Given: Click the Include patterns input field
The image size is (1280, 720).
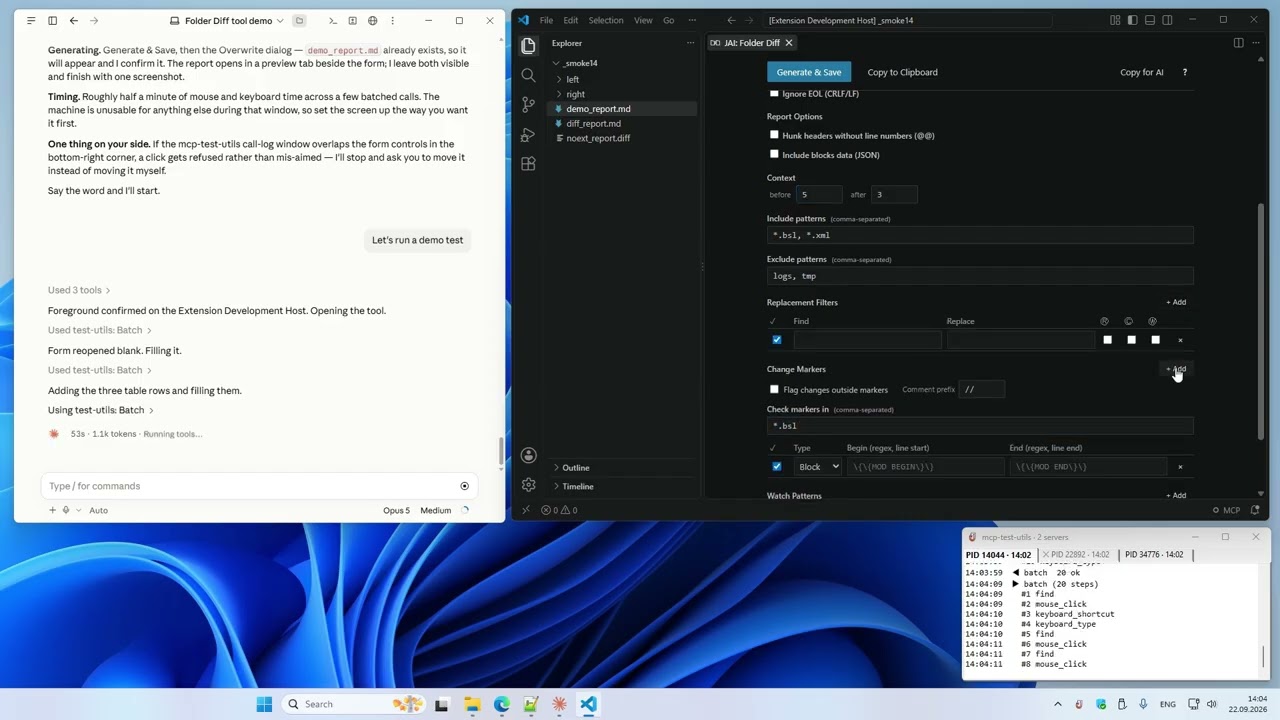Looking at the screenshot, I should (980, 235).
